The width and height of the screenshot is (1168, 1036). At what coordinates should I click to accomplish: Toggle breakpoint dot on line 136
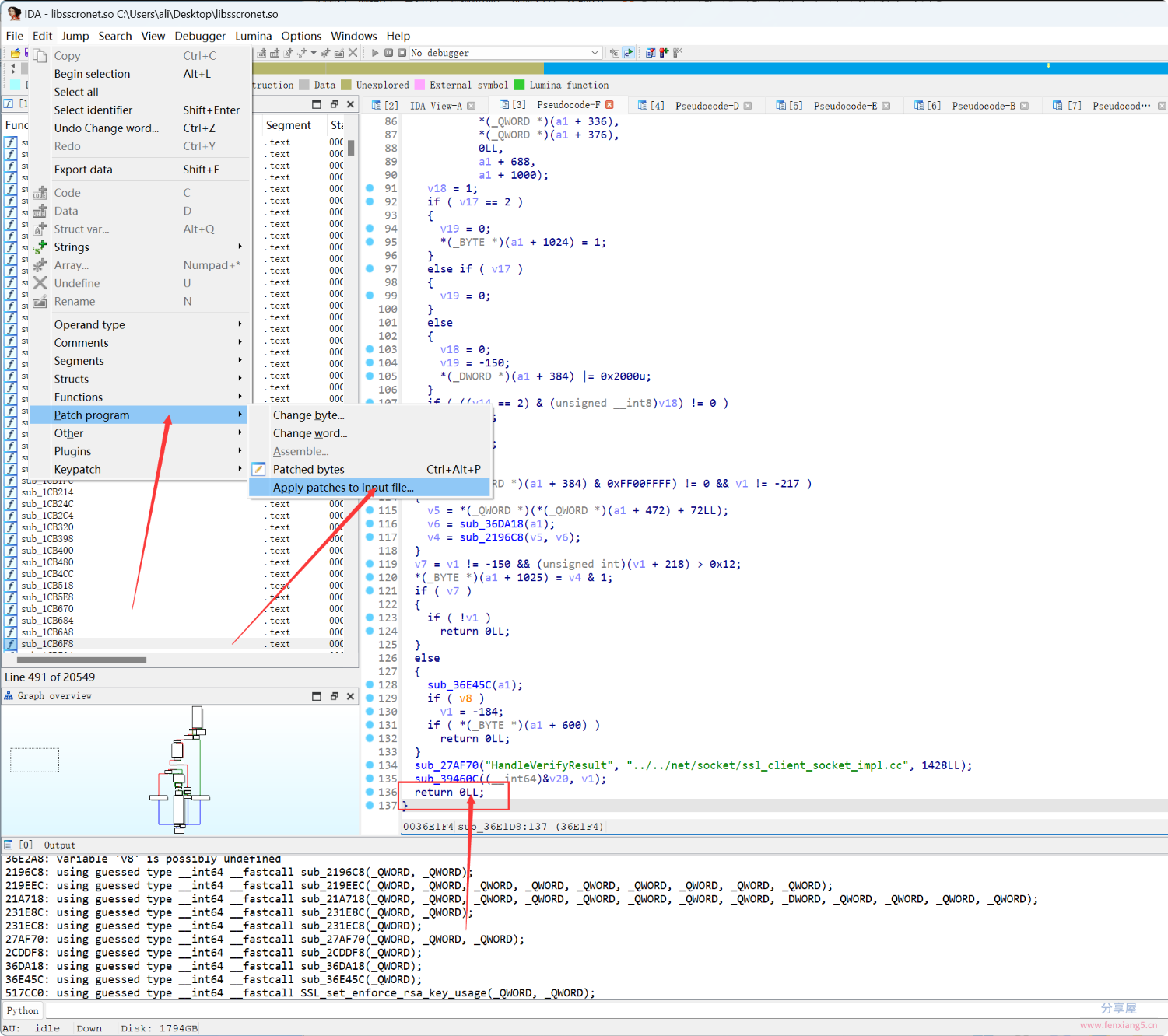click(x=370, y=792)
